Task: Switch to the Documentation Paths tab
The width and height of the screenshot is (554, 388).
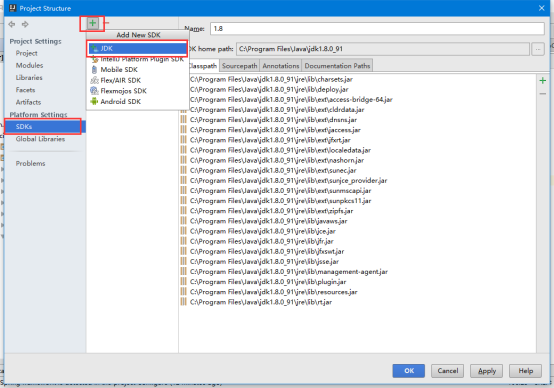Action: coord(337,66)
